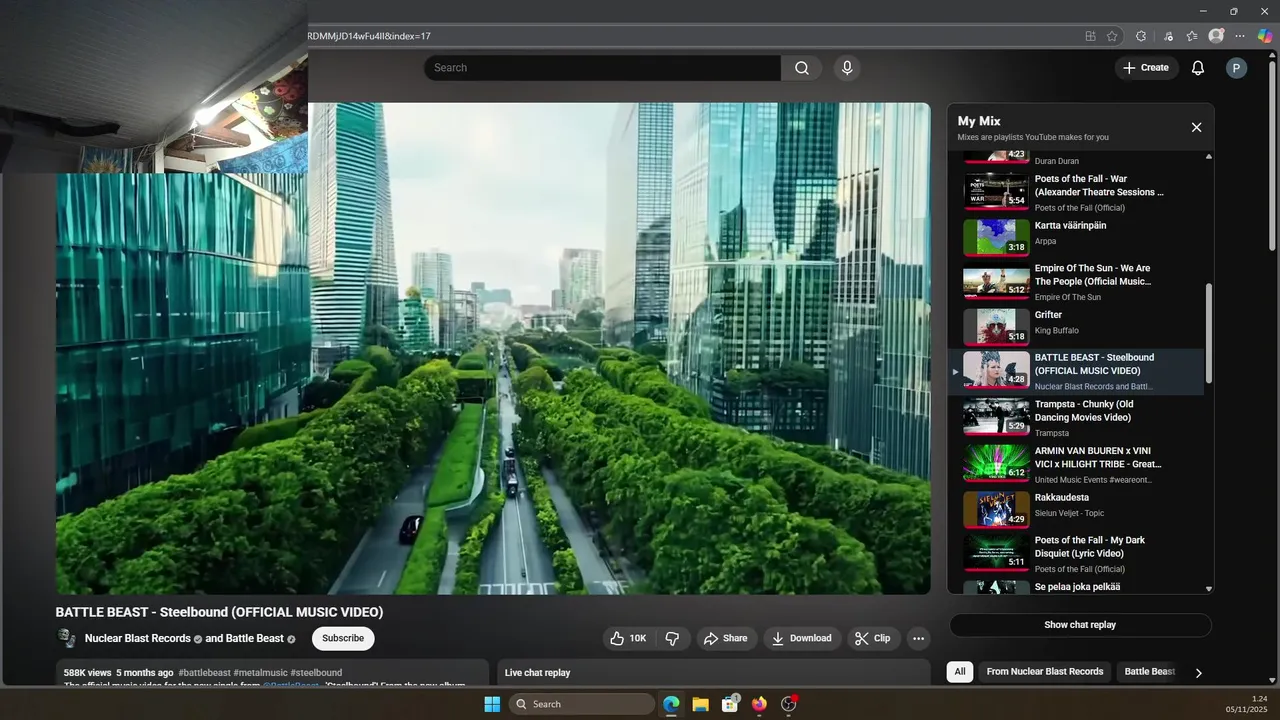Focus the YouTube search field
The image size is (1280, 720).
tap(602, 68)
